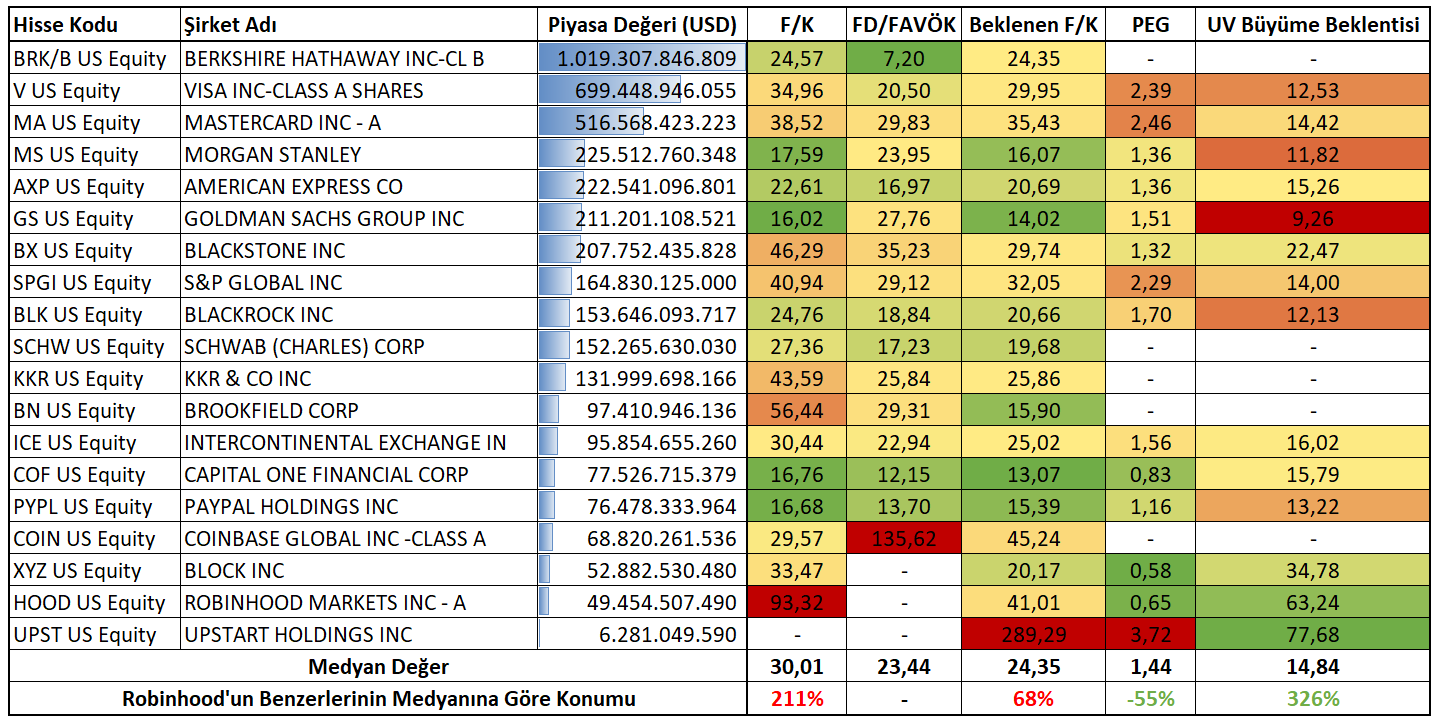The width and height of the screenshot is (1444, 727).
Task: Click Mastercard F/K value 38,52
Action: 797,122
